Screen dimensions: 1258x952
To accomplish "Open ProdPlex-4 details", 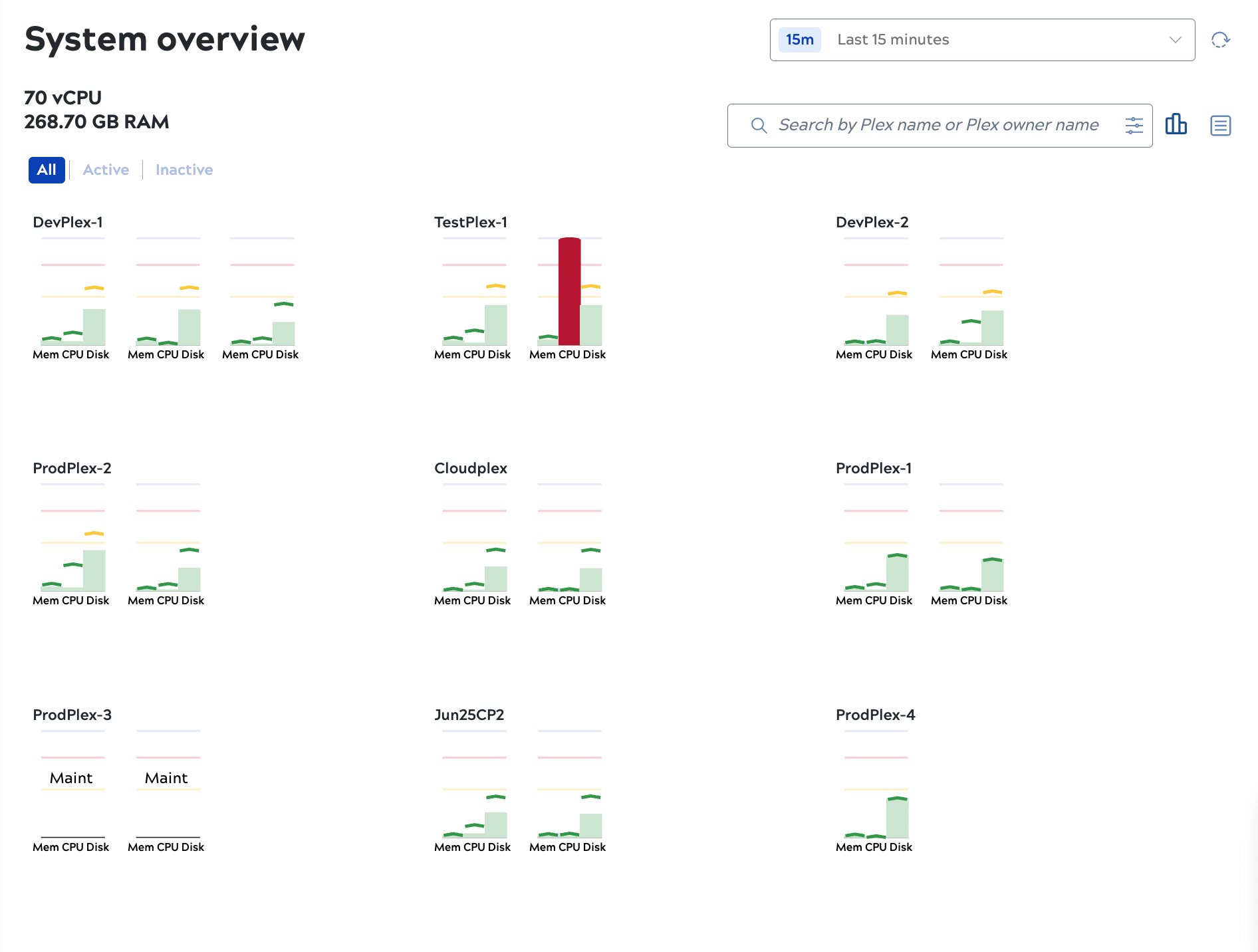I will (875, 715).
